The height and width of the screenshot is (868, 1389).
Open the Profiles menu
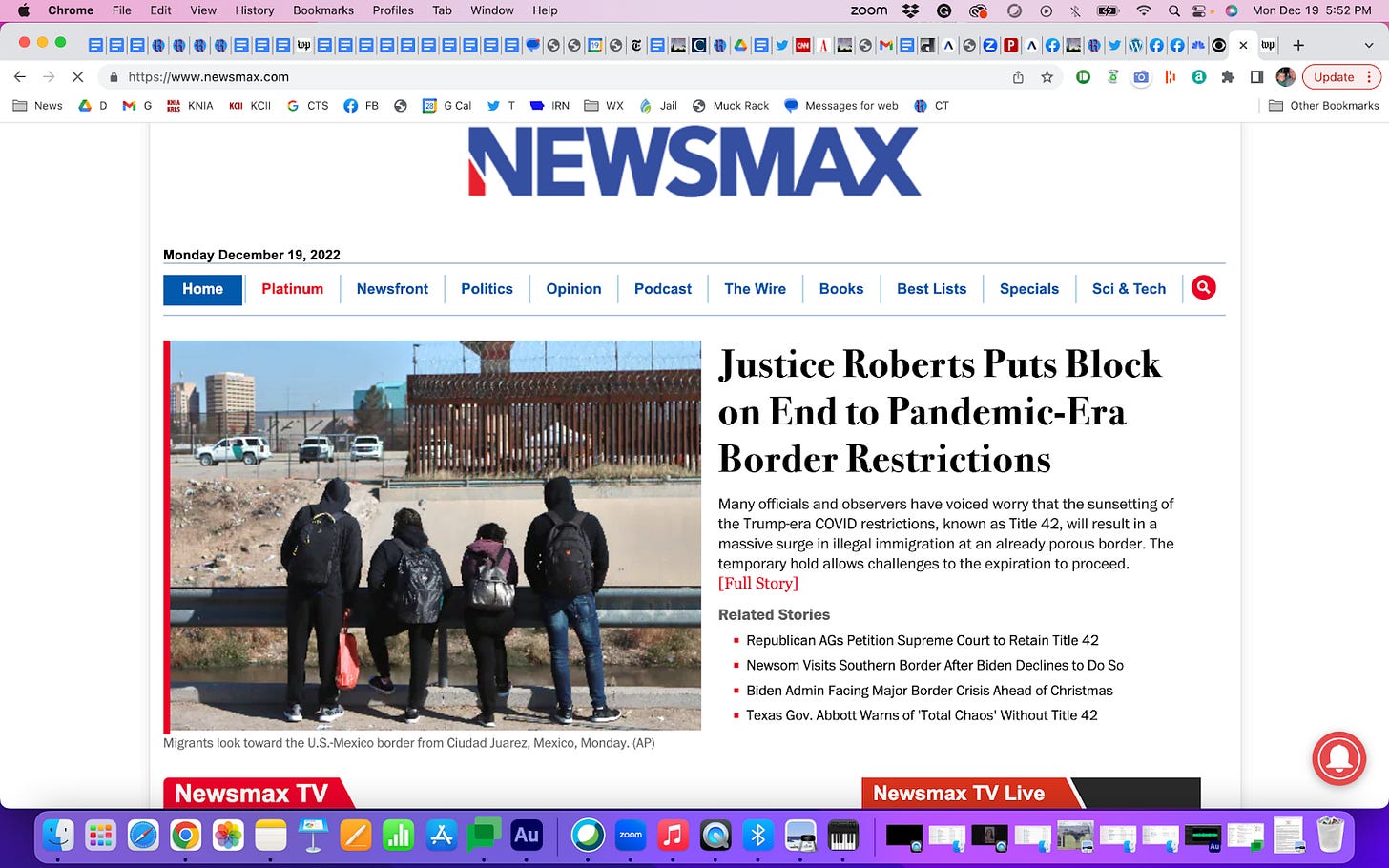(x=393, y=10)
